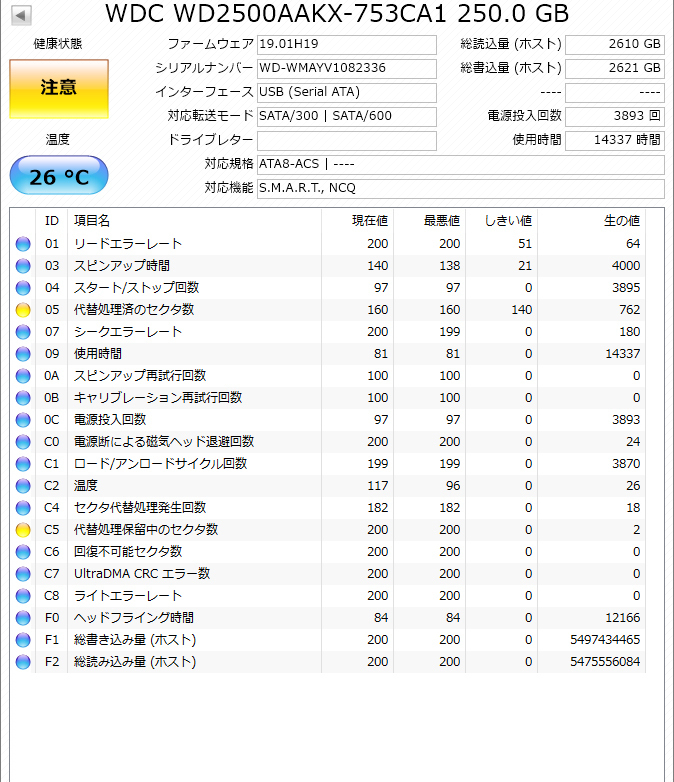Click the status orb for ID F2
The width and height of the screenshot is (674, 782).
23,662
